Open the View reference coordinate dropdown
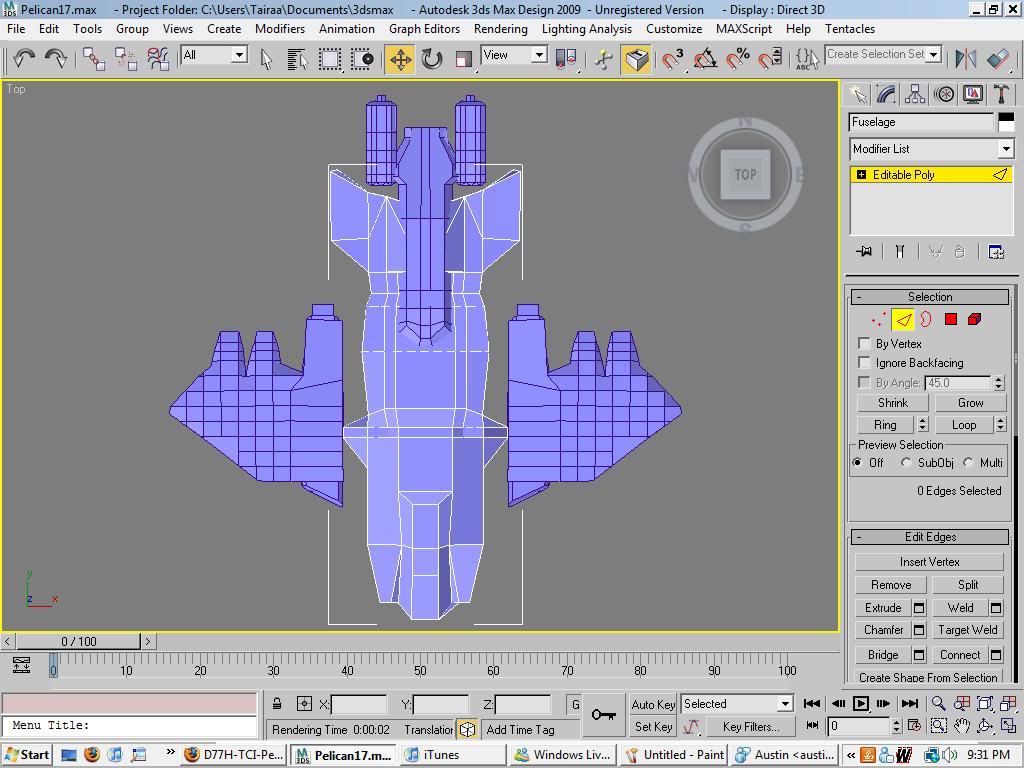The height and width of the screenshot is (768, 1024). (x=514, y=55)
